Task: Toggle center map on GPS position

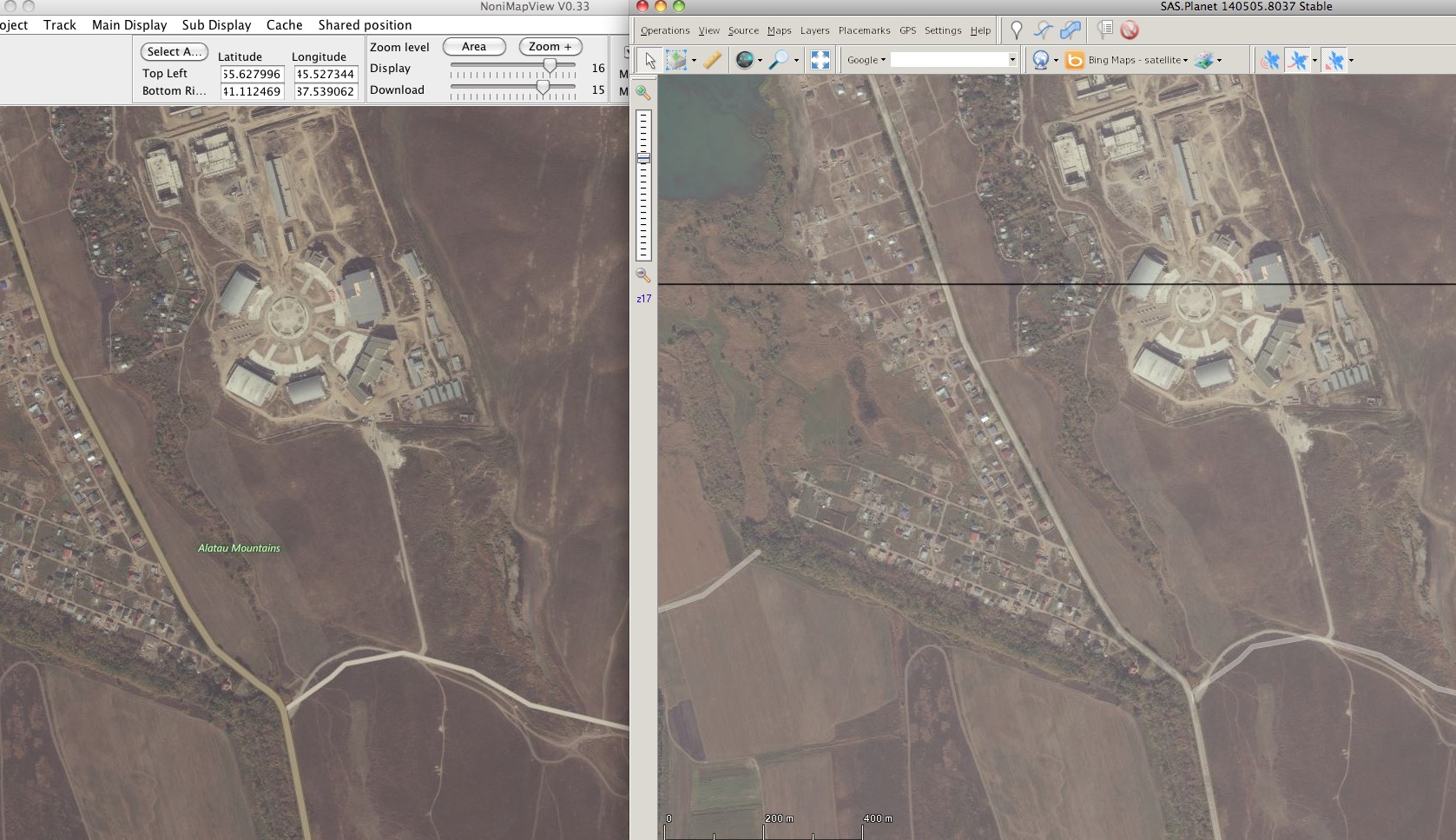Action: coord(1334,60)
